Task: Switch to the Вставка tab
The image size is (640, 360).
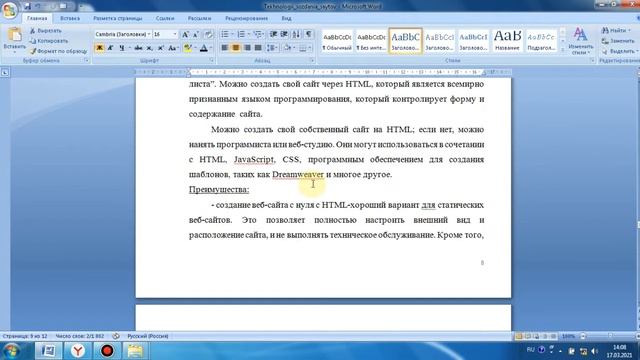Action: (x=70, y=18)
